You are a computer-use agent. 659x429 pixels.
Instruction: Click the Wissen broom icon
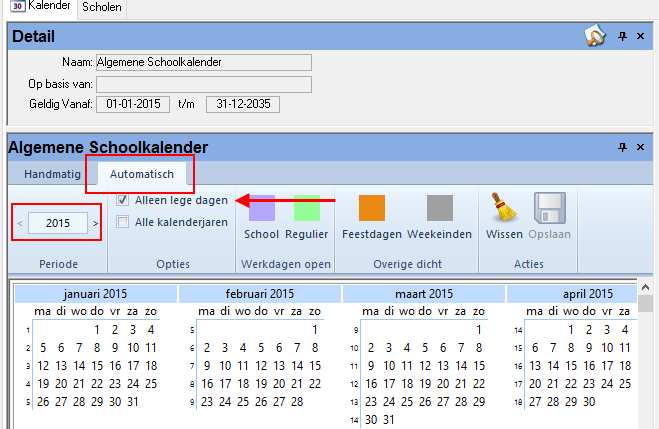click(x=504, y=208)
